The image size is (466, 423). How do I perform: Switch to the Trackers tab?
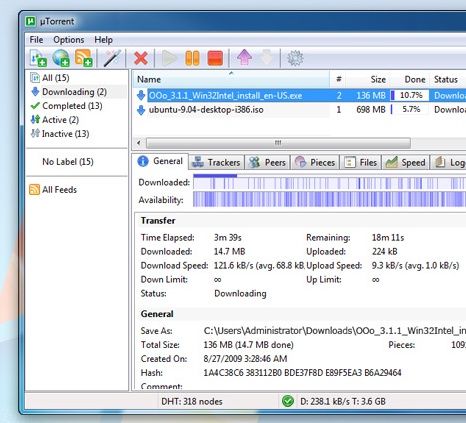[217, 162]
